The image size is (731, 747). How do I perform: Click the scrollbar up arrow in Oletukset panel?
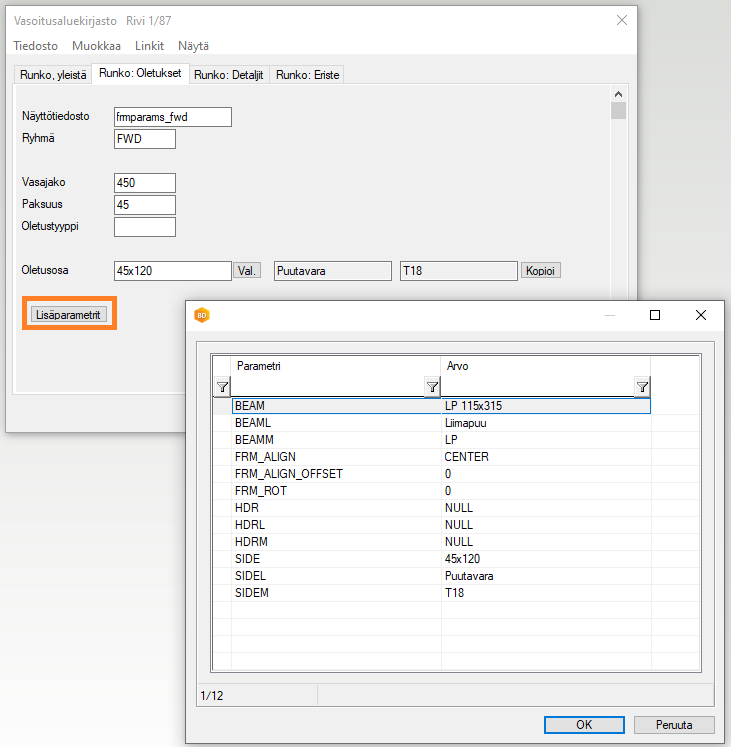click(619, 95)
